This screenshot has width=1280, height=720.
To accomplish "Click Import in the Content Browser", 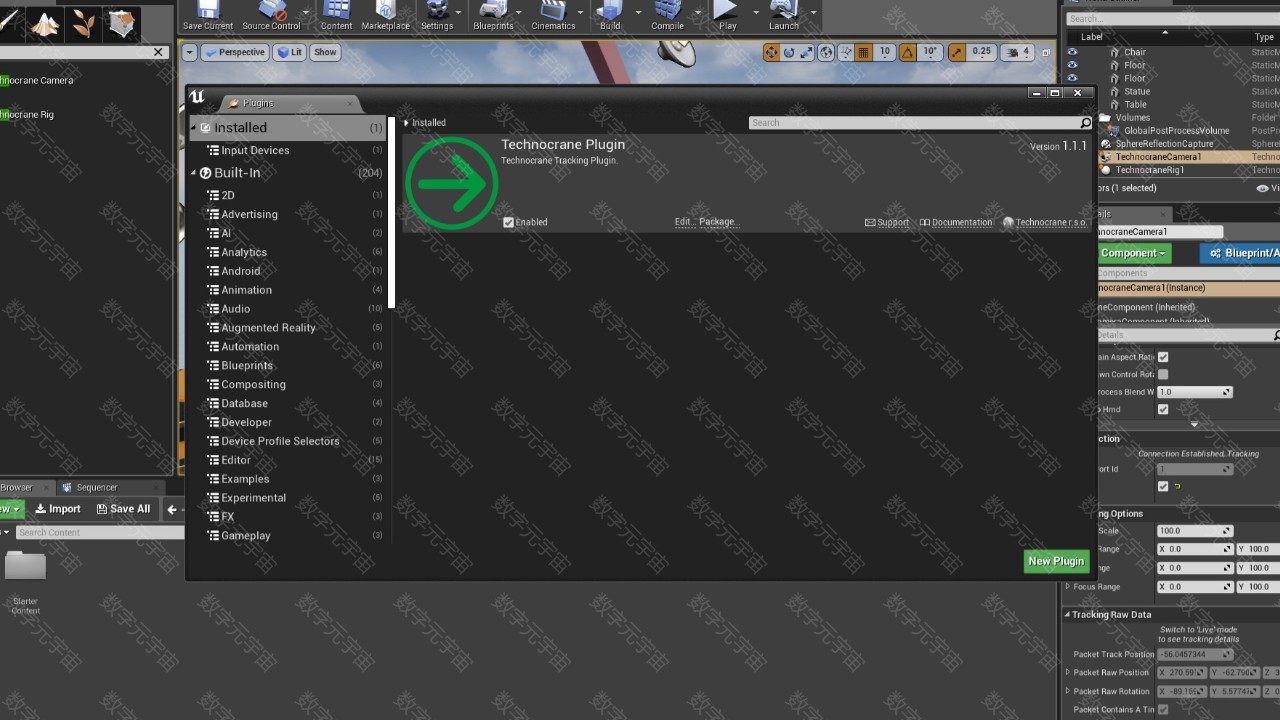I will 58,509.
